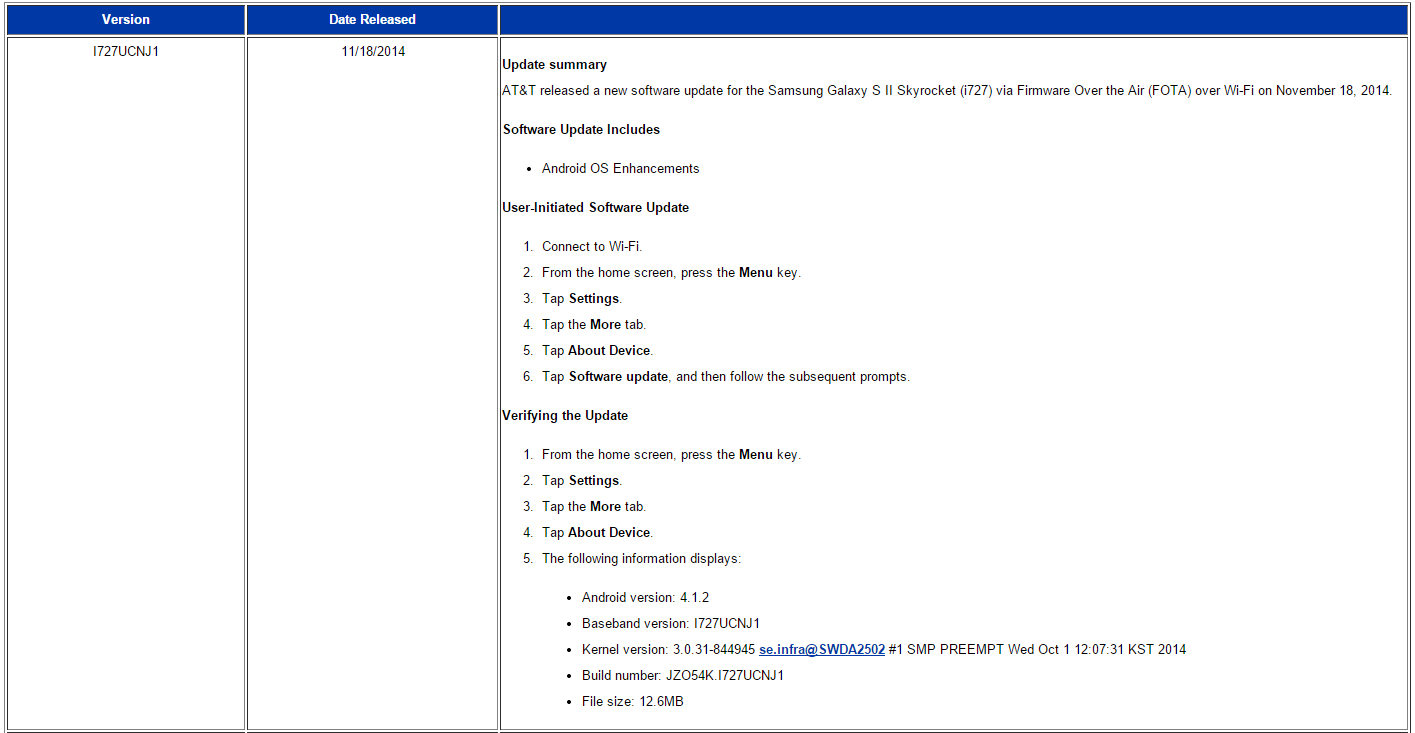This screenshot has height=733, width=1415.
Task: Click the User-Initiated Software Update heading
Action: tap(595, 207)
